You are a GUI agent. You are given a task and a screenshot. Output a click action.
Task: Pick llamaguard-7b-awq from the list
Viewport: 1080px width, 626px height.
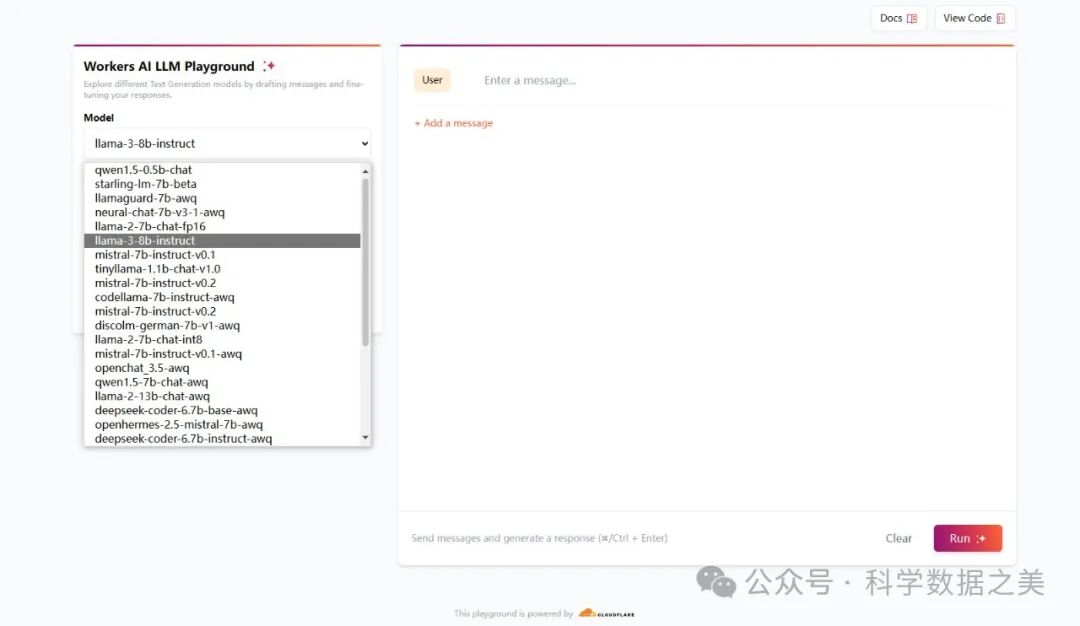pyautogui.click(x=145, y=198)
